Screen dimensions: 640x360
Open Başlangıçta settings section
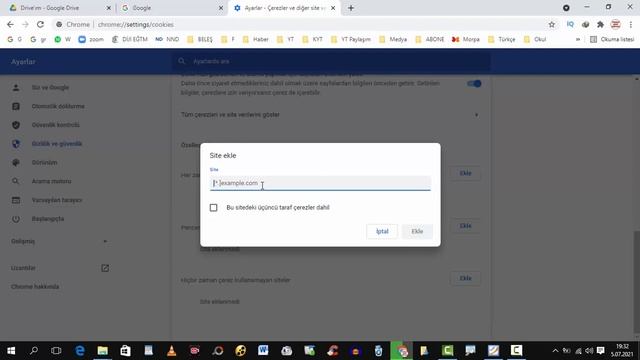pyautogui.click(x=48, y=219)
